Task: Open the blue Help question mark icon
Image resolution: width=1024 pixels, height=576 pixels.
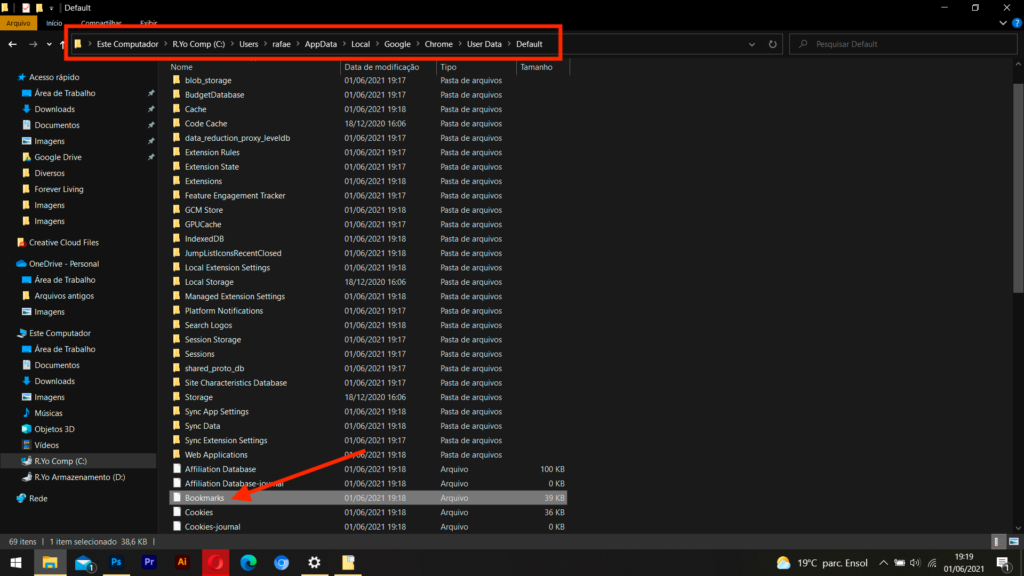Action: (1017, 23)
